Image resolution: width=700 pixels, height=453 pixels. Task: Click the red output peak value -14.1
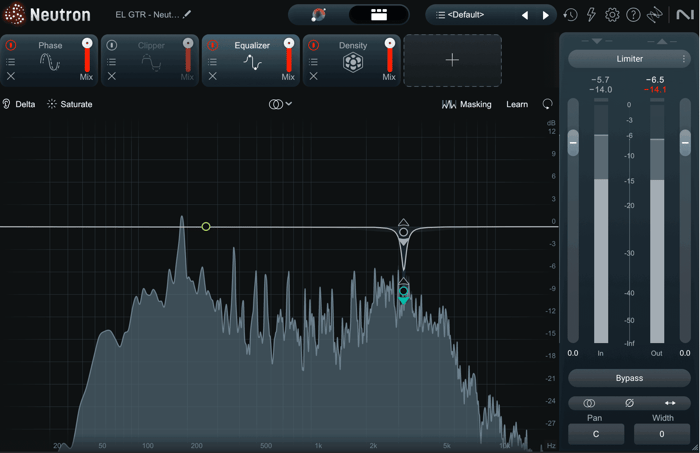(x=655, y=90)
